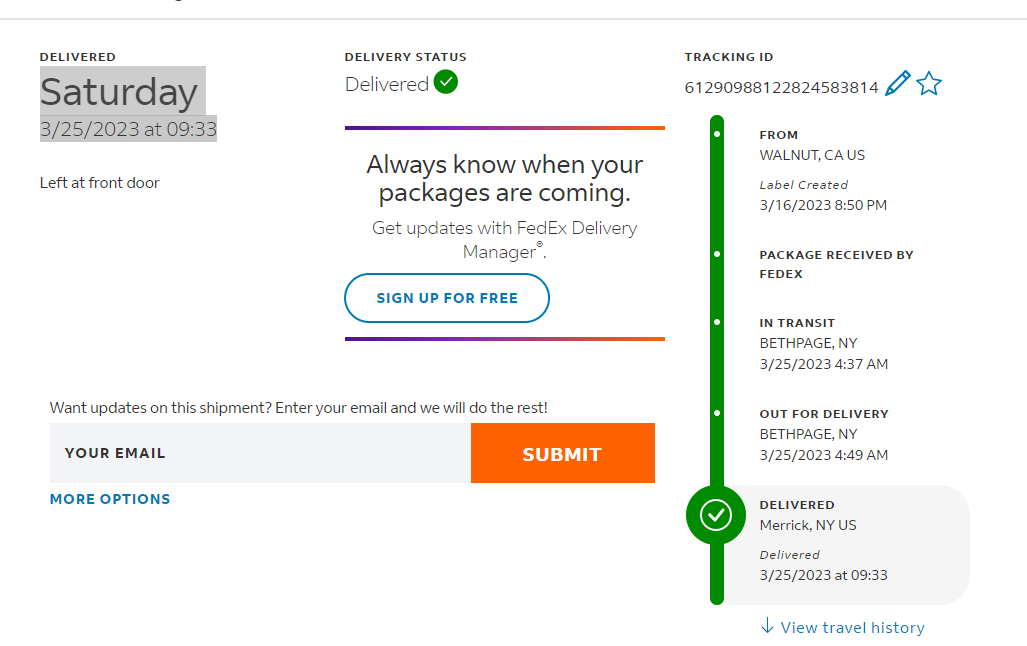Submit the email with the orange SUBMIT button
Image resolution: width=1027 pixels, height=646 pixels.
pos(562,454)
